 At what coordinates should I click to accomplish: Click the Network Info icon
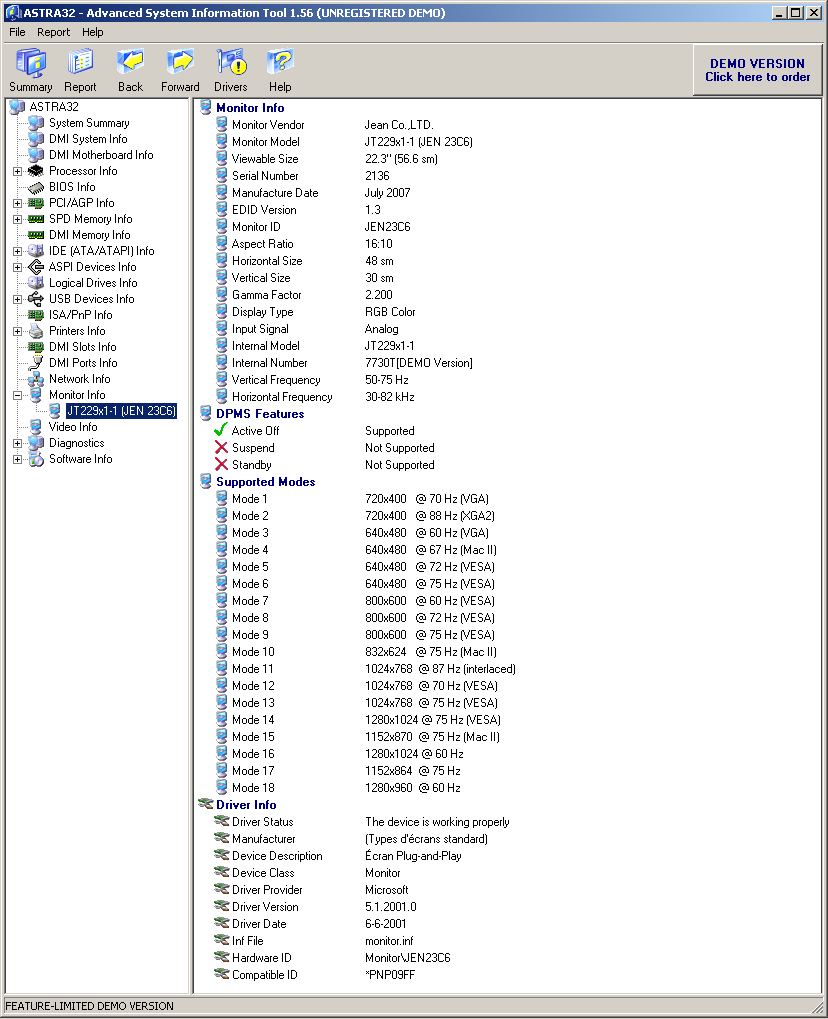click(x=36, y=379)
